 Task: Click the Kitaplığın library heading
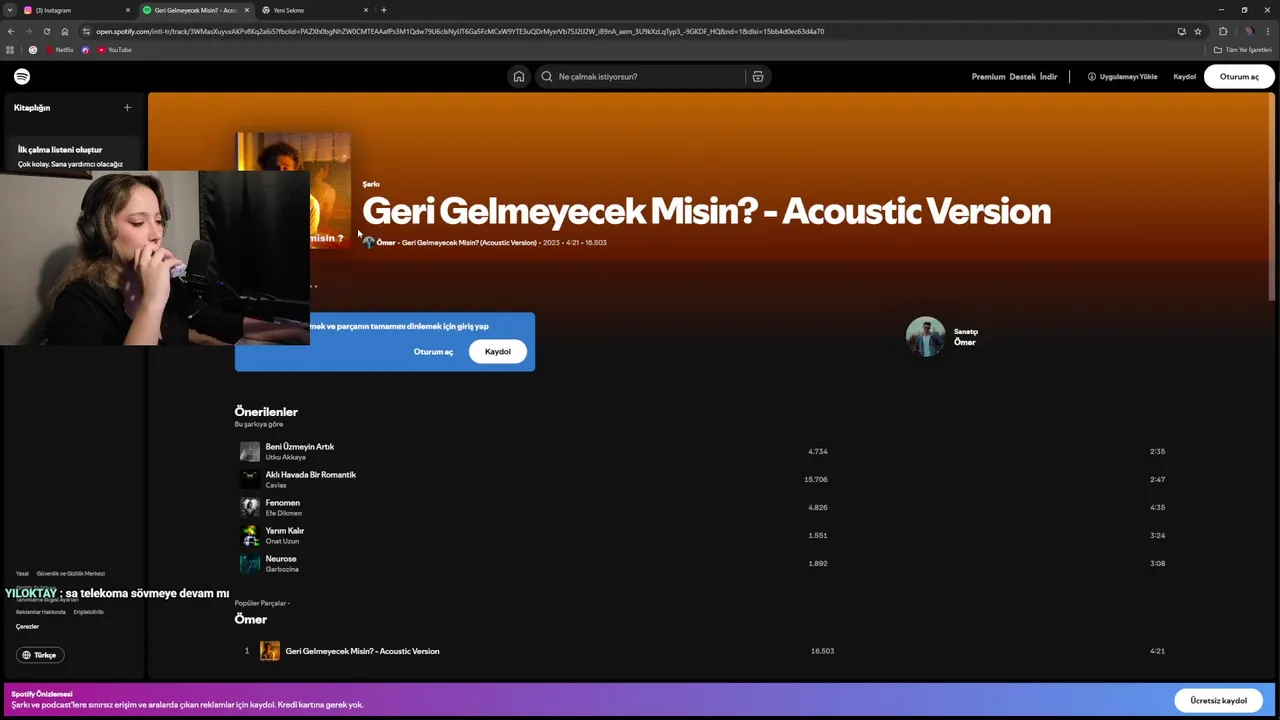pos(31,107)
